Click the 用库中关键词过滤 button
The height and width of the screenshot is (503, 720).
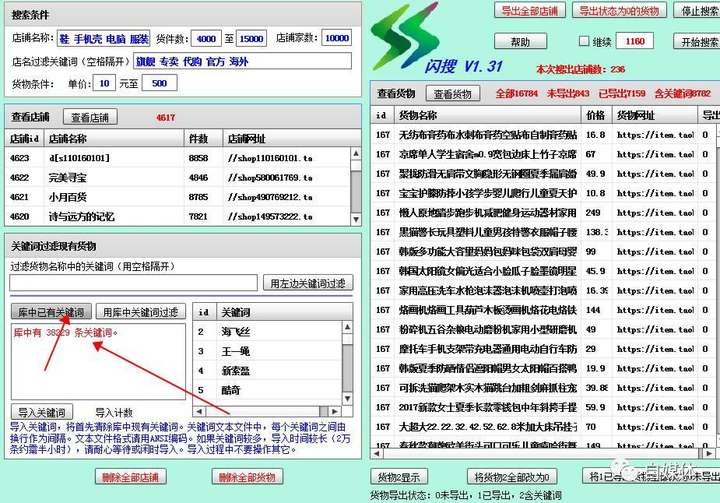141,312
